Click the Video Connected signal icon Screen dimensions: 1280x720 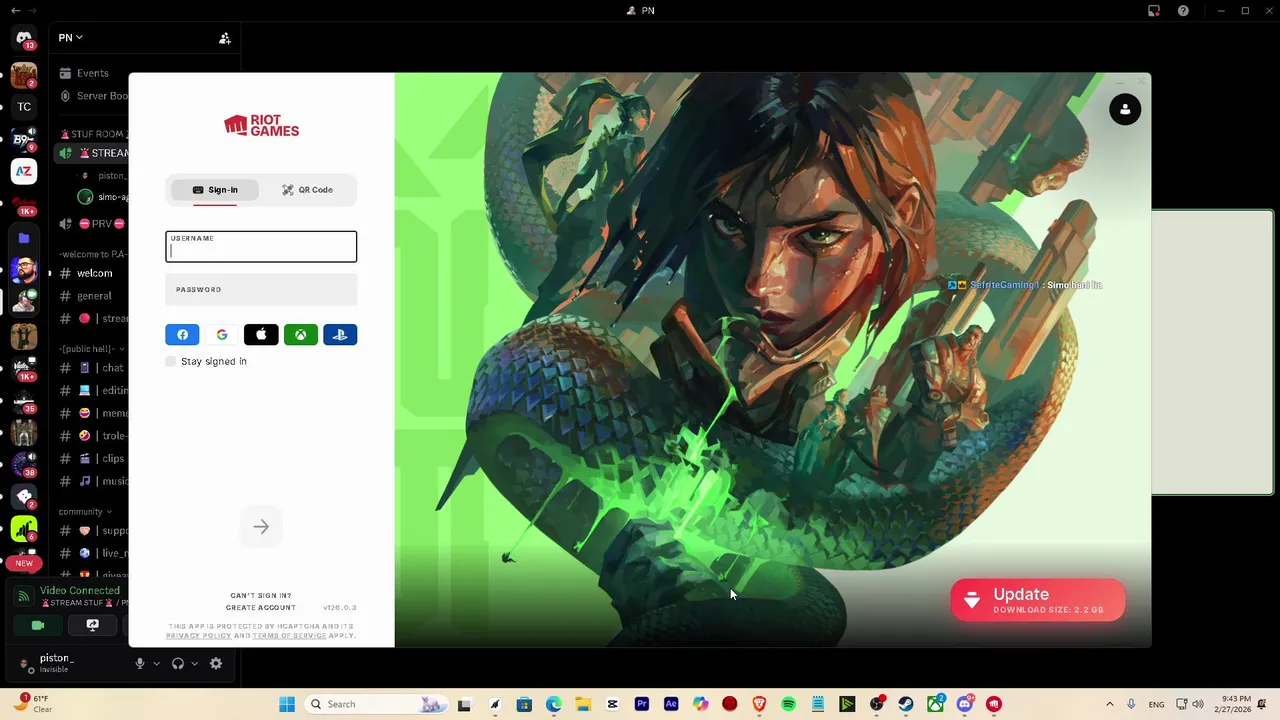coord(24,597)
